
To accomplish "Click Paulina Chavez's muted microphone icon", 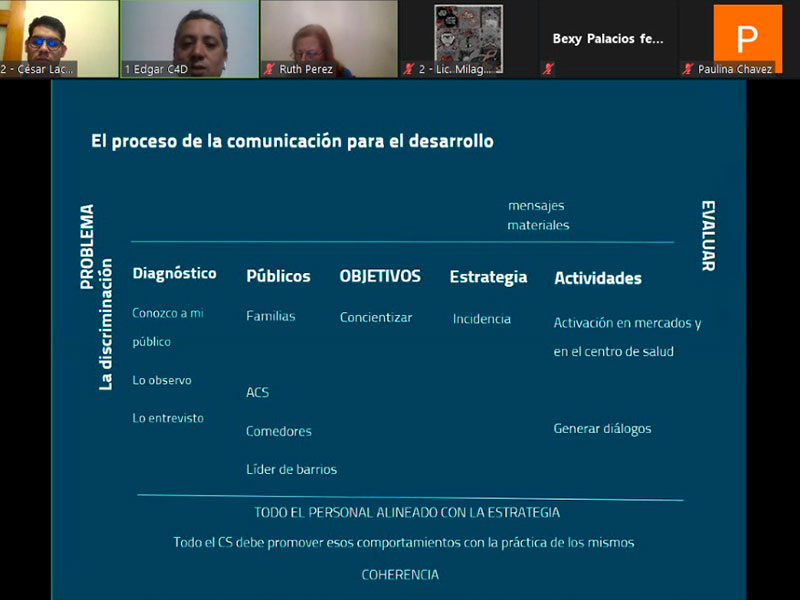I will pyautogui.click(x=688, y=69).
